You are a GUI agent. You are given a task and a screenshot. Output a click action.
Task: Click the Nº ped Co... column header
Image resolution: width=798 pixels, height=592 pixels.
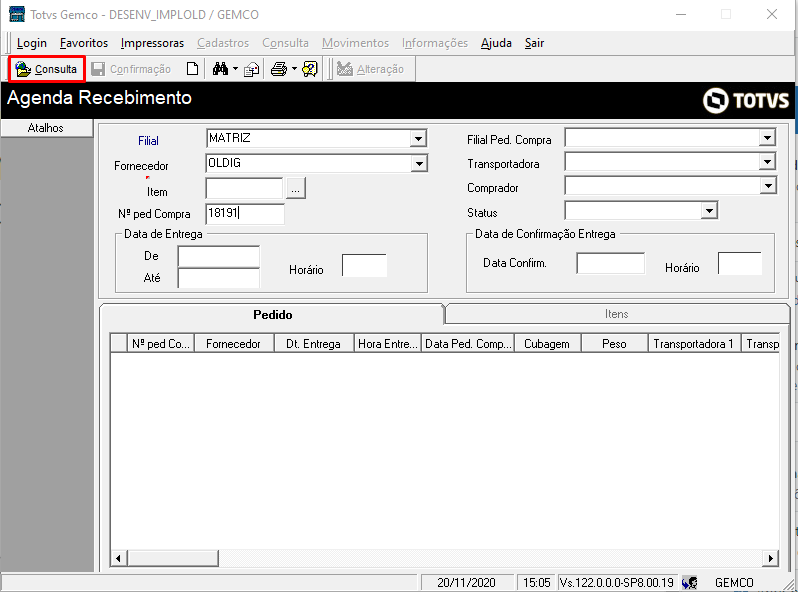pos(161,344)
